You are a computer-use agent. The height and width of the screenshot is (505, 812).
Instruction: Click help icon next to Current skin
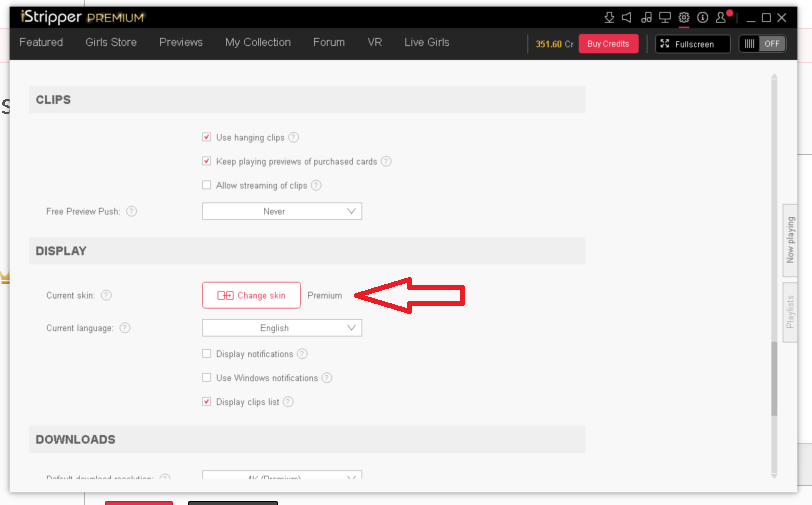[106, 295]
